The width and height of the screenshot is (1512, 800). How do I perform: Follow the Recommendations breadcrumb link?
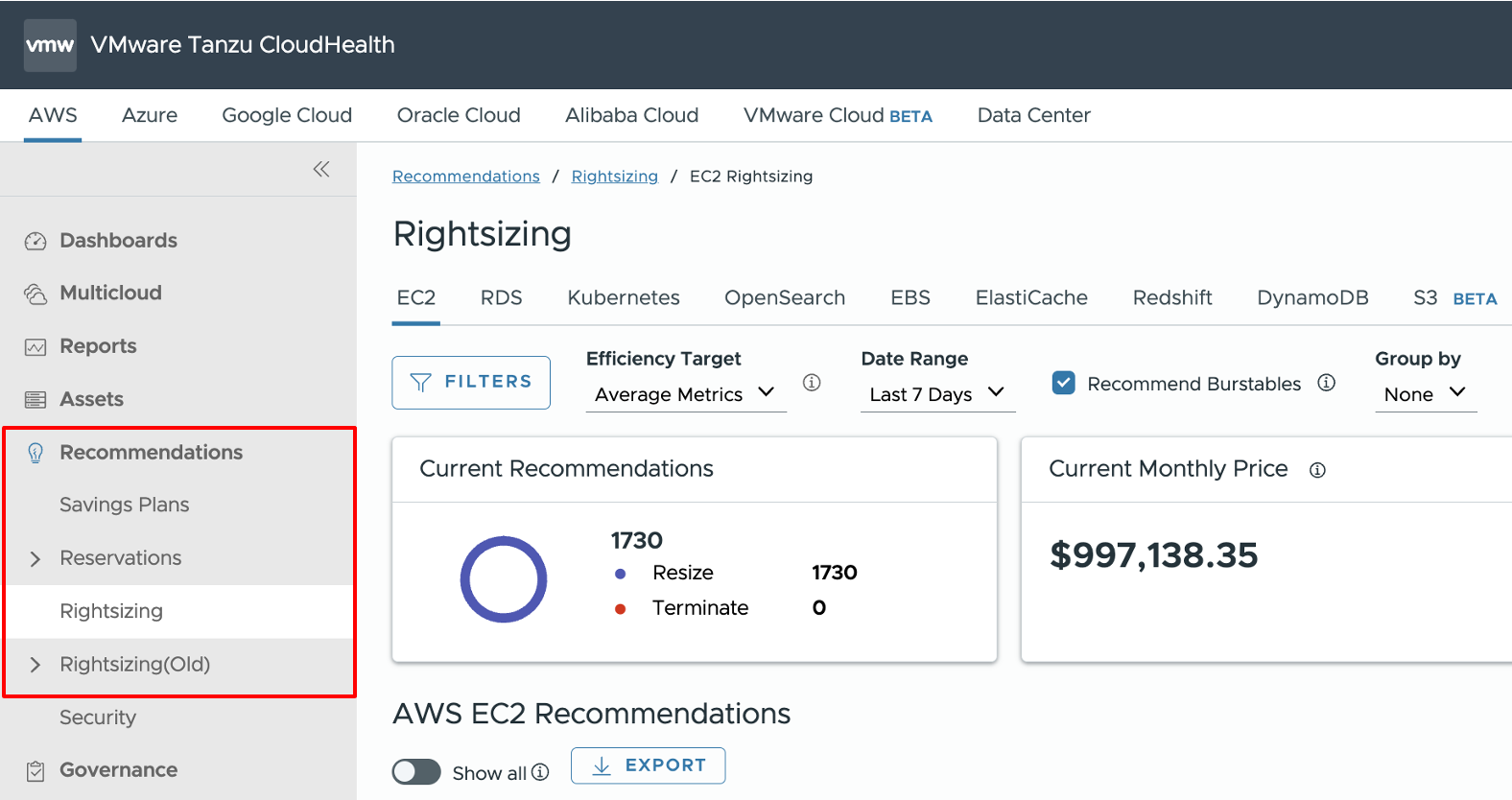pyautogui.click(x=466, y=176)
